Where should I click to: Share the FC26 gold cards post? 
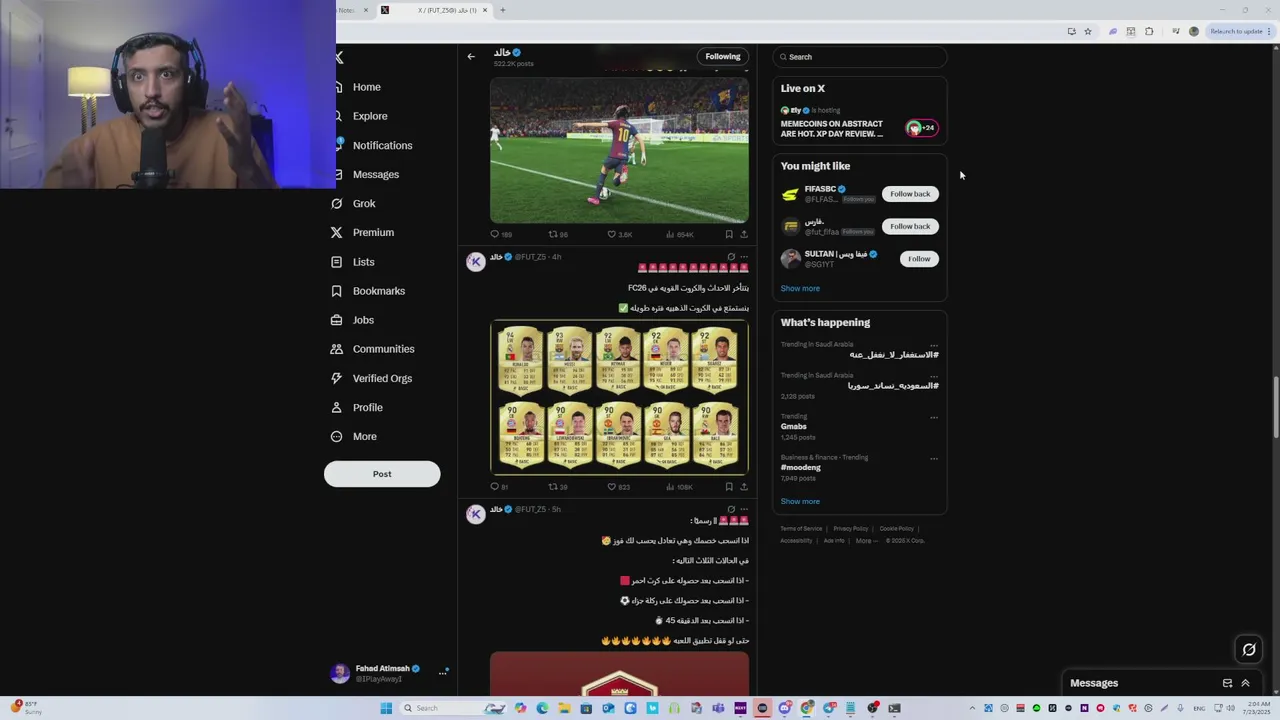pos(743,487)
